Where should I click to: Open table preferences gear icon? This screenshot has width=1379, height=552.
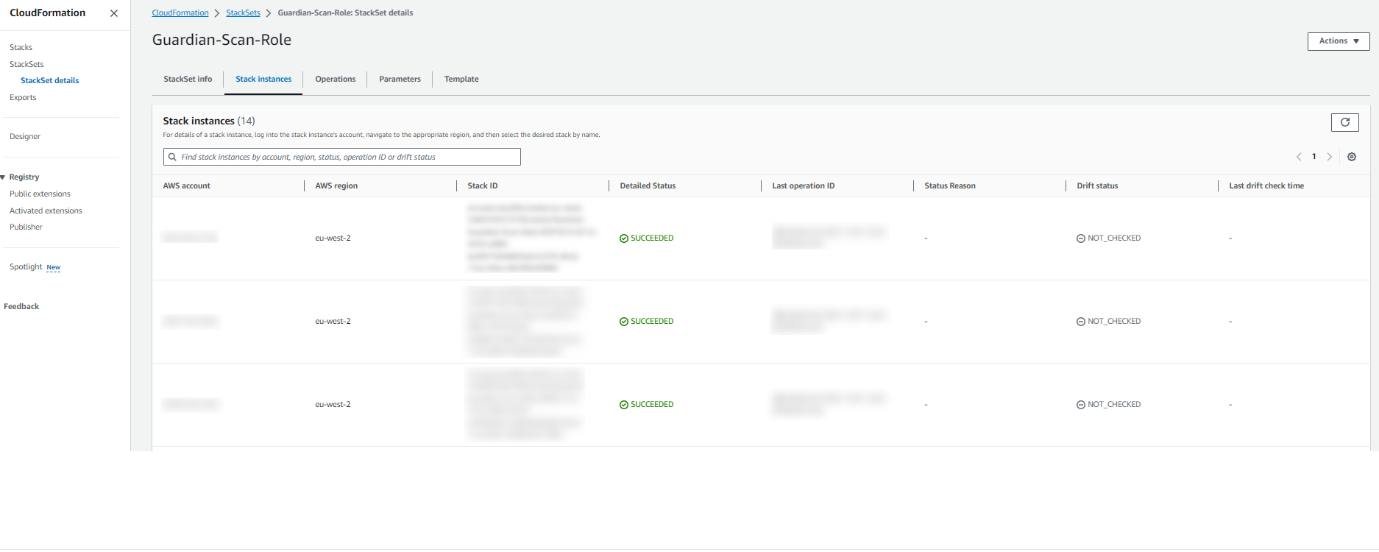click(1351, 157)
